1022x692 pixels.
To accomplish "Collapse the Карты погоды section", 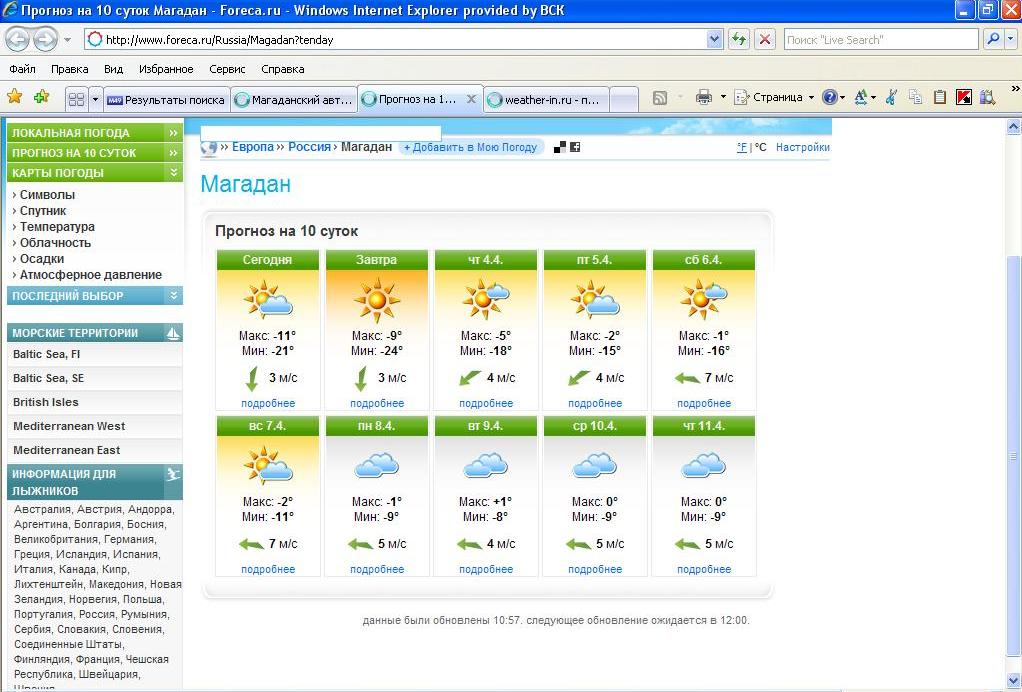I will tap(174, 173).
